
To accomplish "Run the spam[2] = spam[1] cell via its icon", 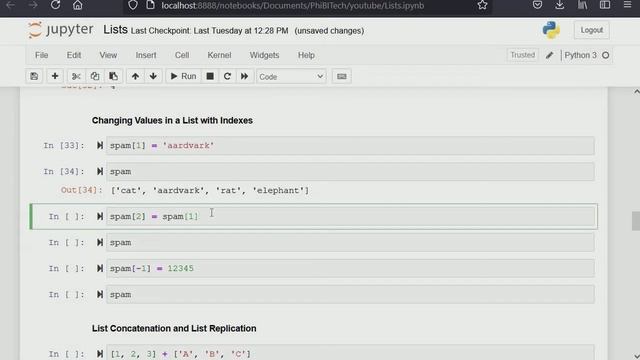I will click(100, 217).
